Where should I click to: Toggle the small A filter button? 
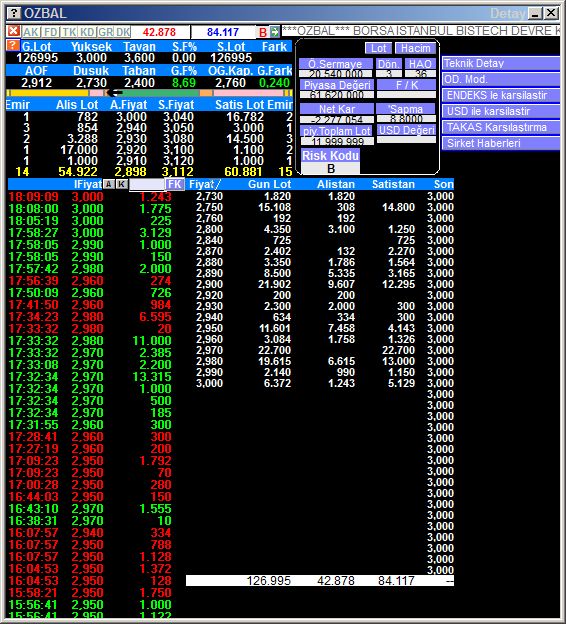point(109,184)
